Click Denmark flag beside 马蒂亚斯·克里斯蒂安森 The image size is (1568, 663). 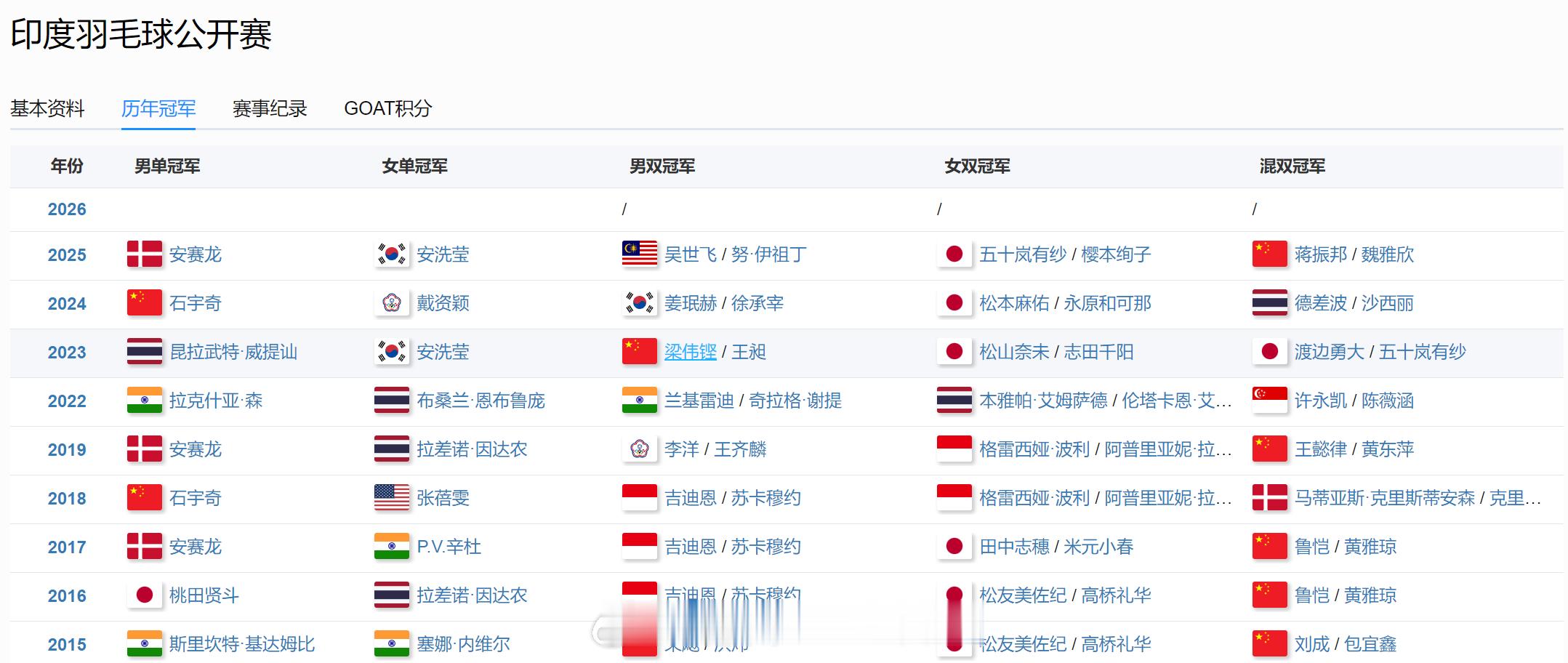[x=1270, y=498]
